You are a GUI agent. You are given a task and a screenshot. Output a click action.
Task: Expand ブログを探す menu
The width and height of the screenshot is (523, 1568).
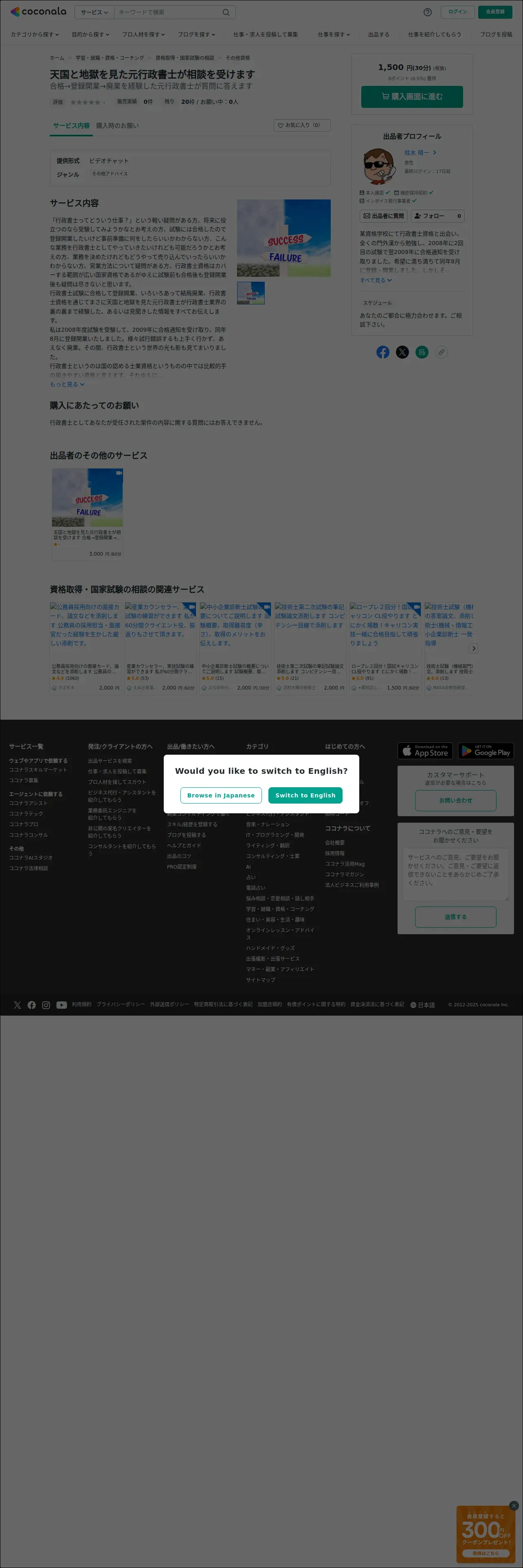coord(196,35)
